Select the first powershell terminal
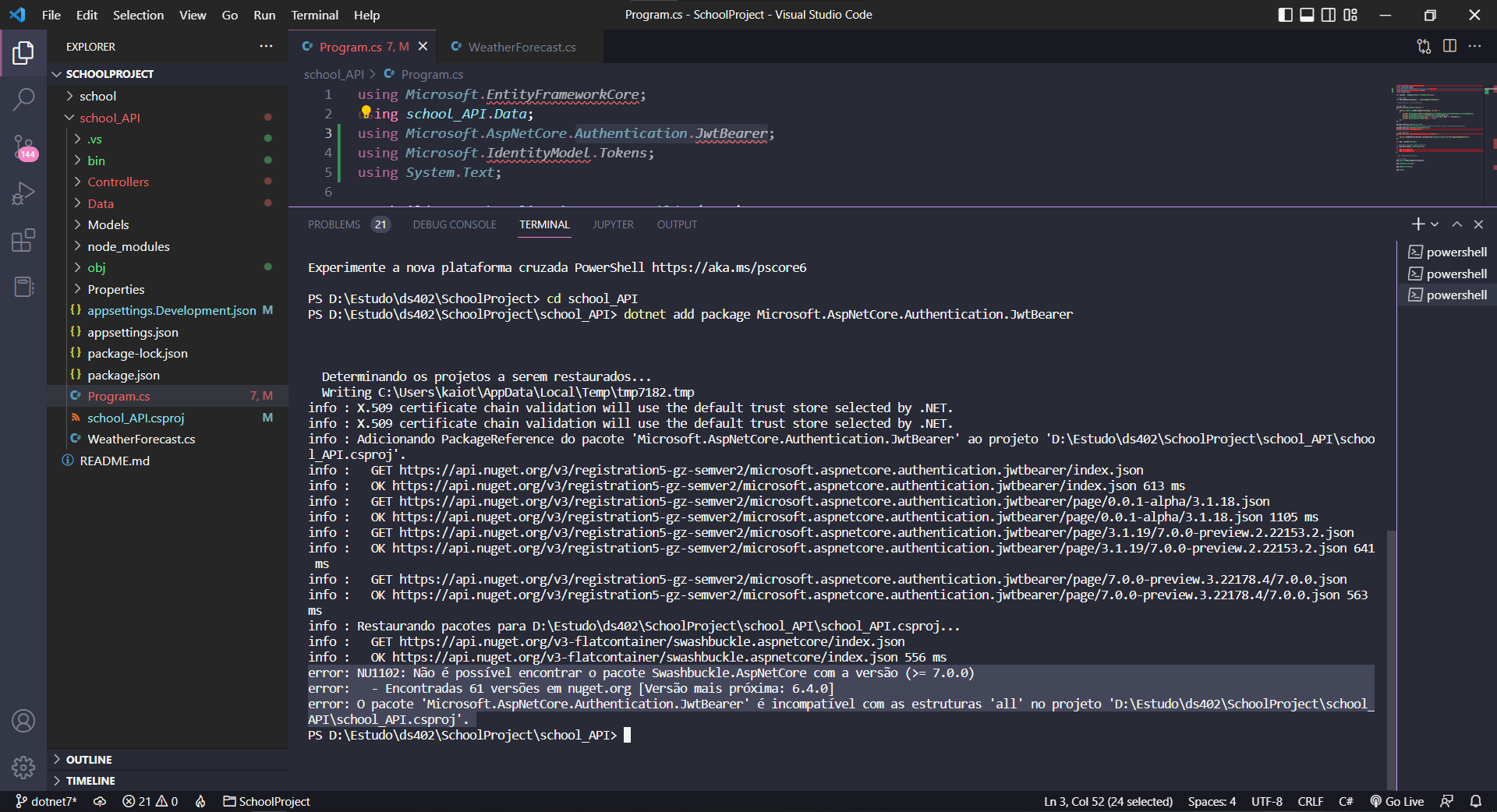Viewport: 1497px width, 812px height. coord(1448,252)
